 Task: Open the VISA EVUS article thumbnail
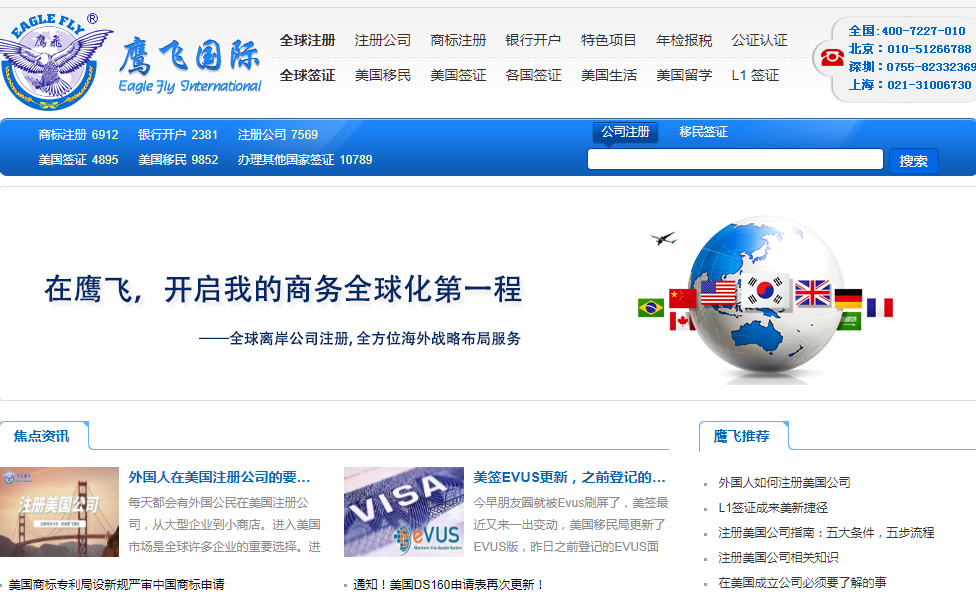[x=403, y=512]
